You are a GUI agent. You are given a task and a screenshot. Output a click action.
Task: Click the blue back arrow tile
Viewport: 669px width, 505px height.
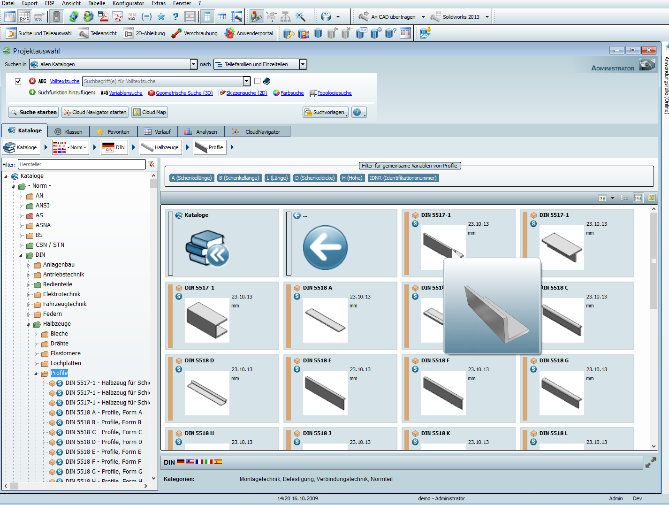pos(324,245)
